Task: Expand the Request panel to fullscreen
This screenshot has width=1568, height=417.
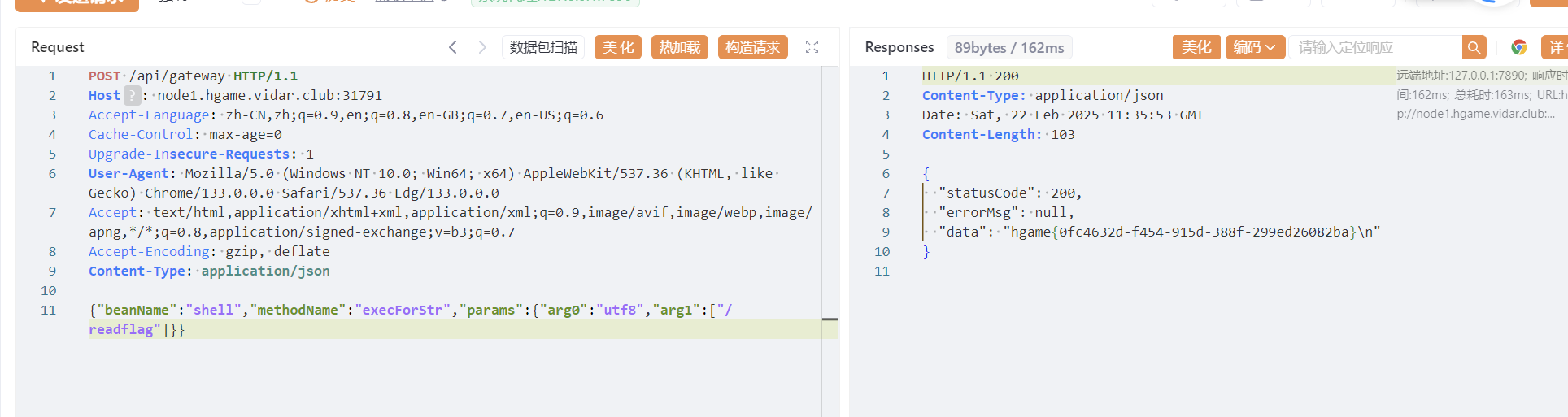Action: tap(812, 47)
